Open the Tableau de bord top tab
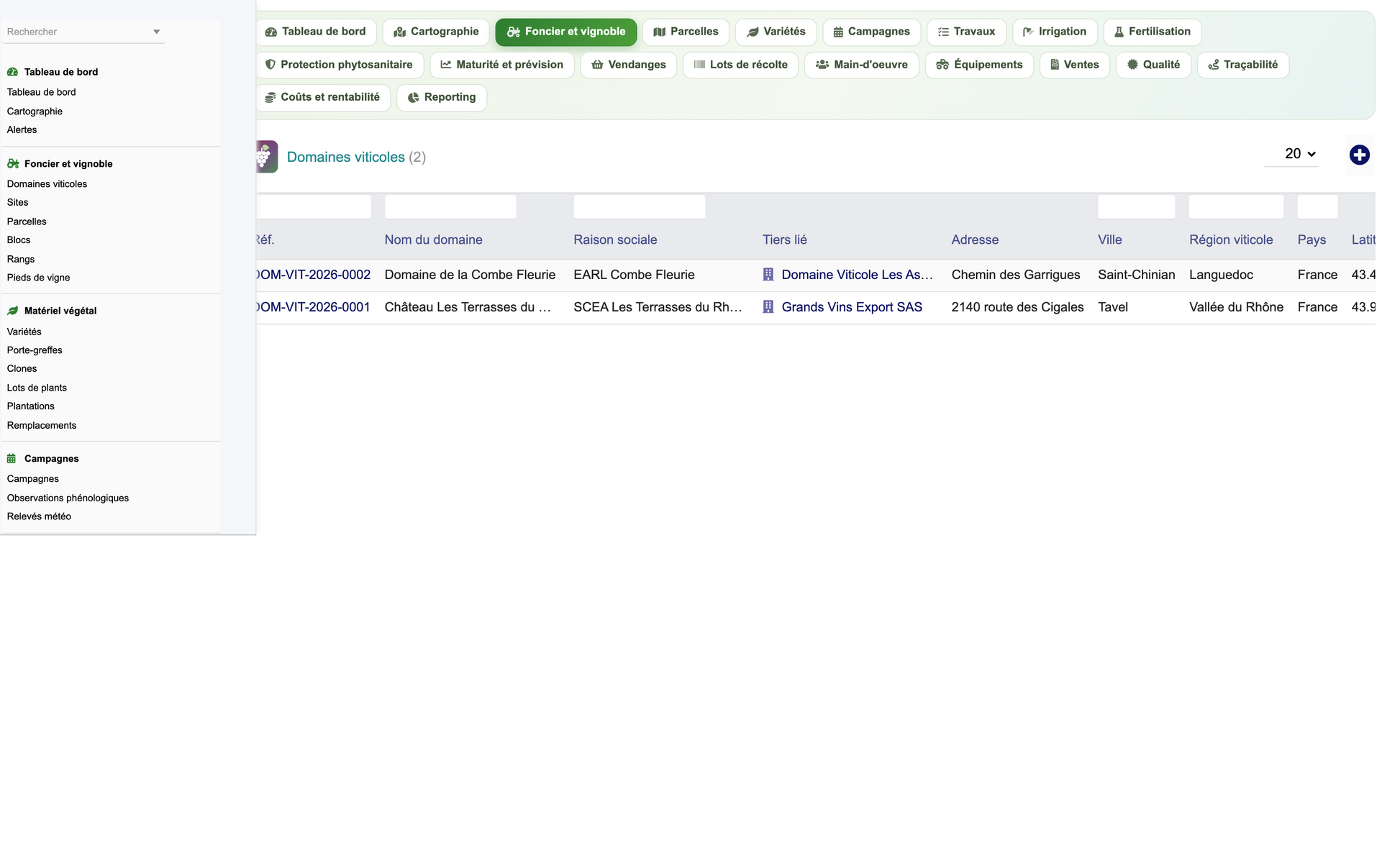The width and height of the screenshot is (1400, 866). click(x=316, y=32)
